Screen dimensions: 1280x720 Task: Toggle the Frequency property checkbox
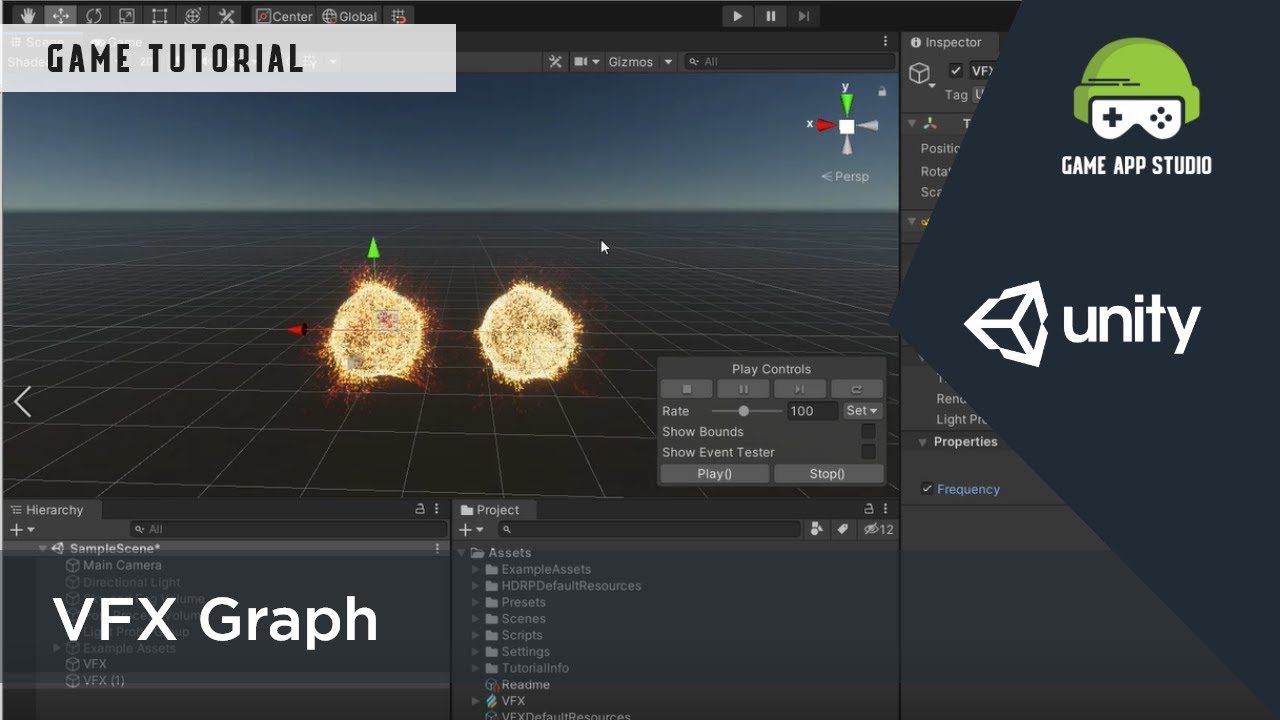(928, 489)
